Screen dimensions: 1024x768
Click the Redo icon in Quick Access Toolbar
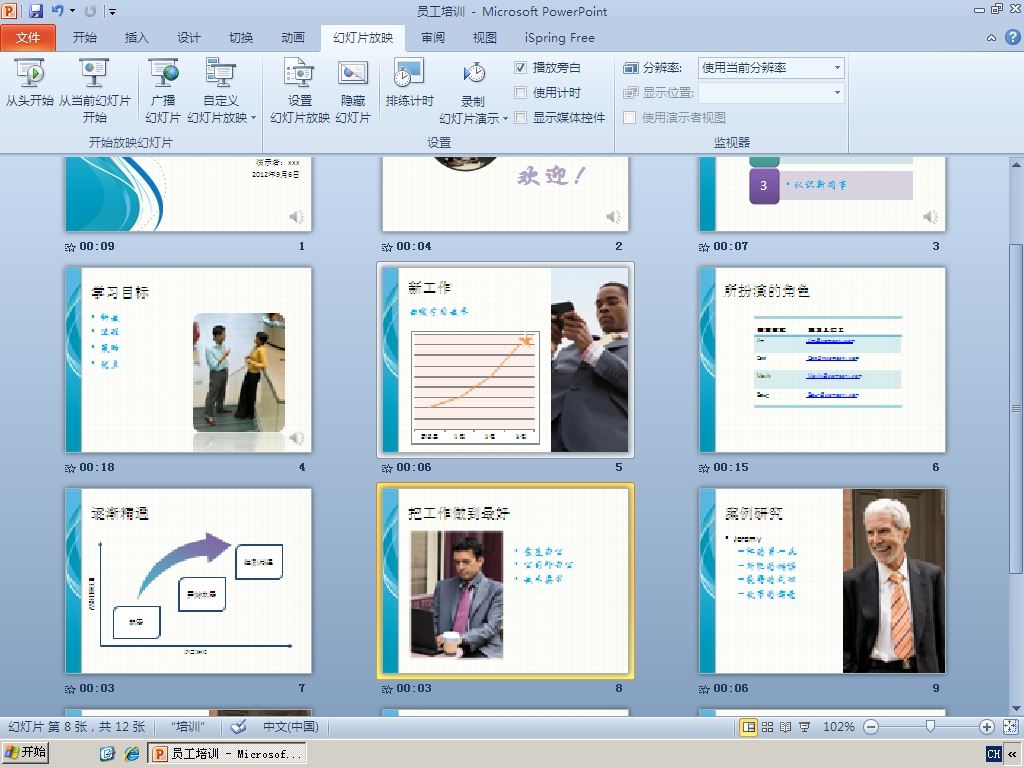pyautogui.click(x=91, y=11)
